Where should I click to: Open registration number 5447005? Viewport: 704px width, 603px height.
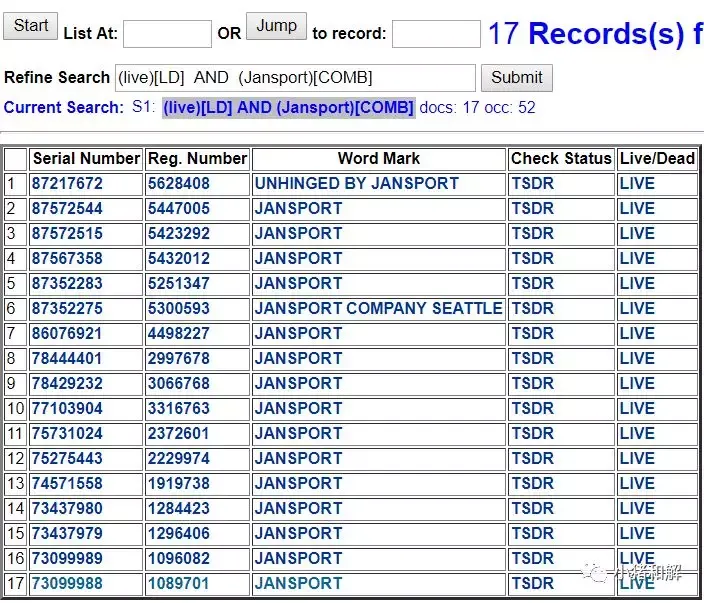179,209
